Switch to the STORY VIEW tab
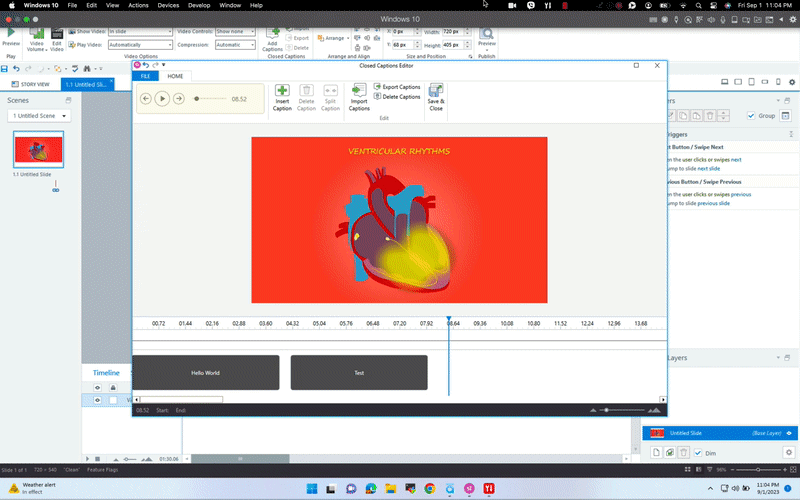Viewport: 800px width, 500px height. 29,84
